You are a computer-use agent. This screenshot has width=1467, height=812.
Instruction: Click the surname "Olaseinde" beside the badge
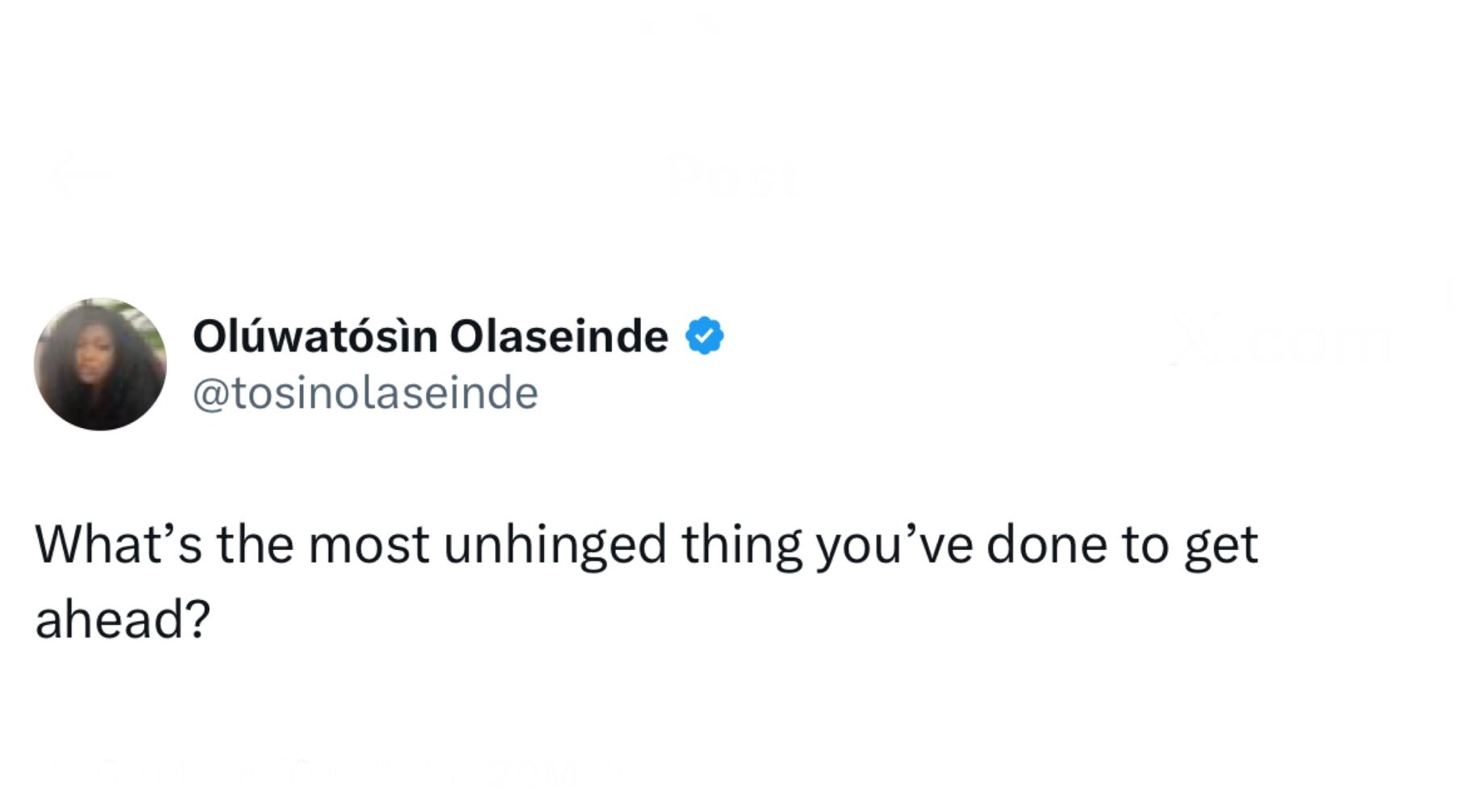559,335
